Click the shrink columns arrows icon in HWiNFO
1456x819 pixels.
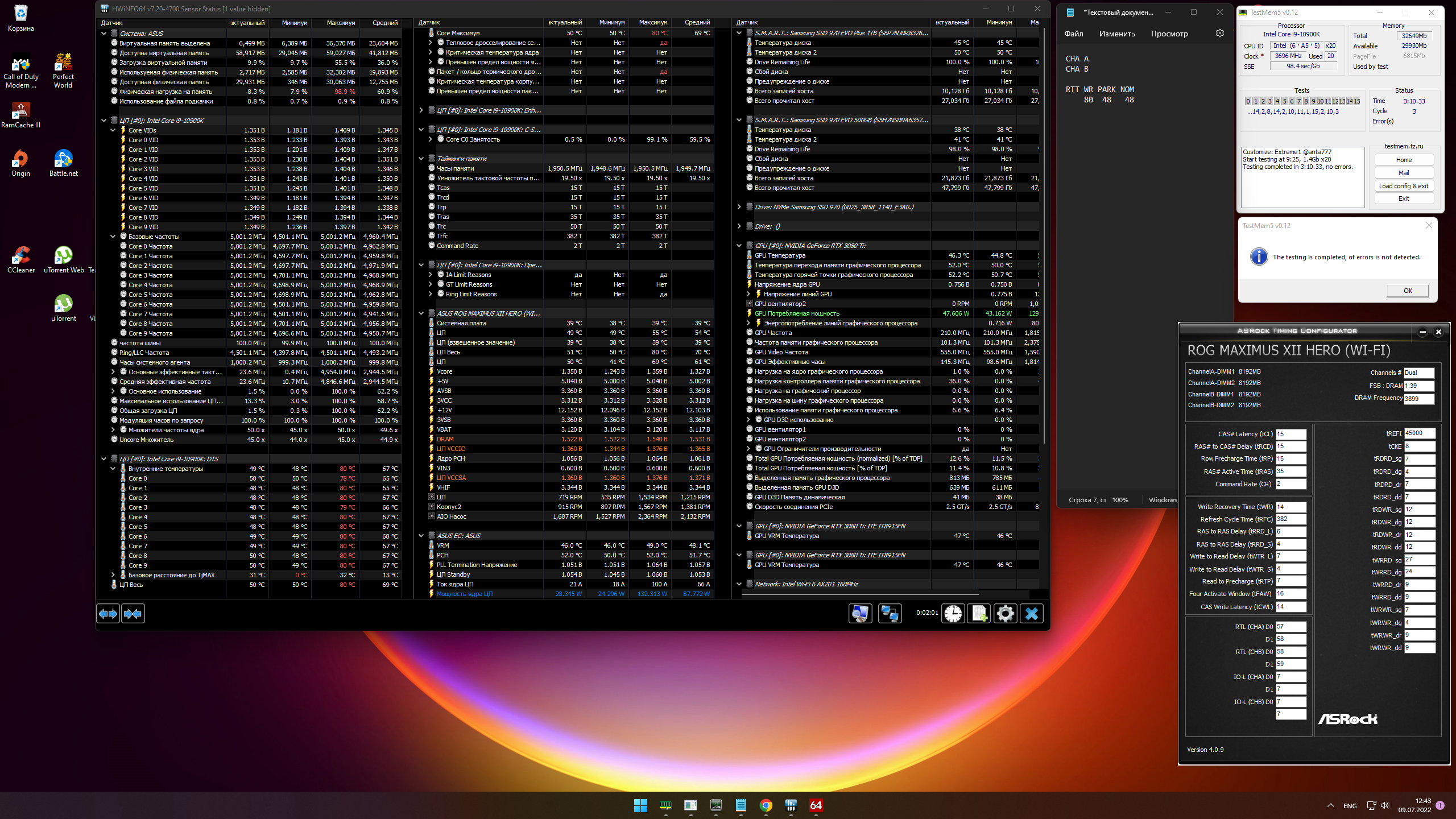pyautogui.click(x=133, y=614)
